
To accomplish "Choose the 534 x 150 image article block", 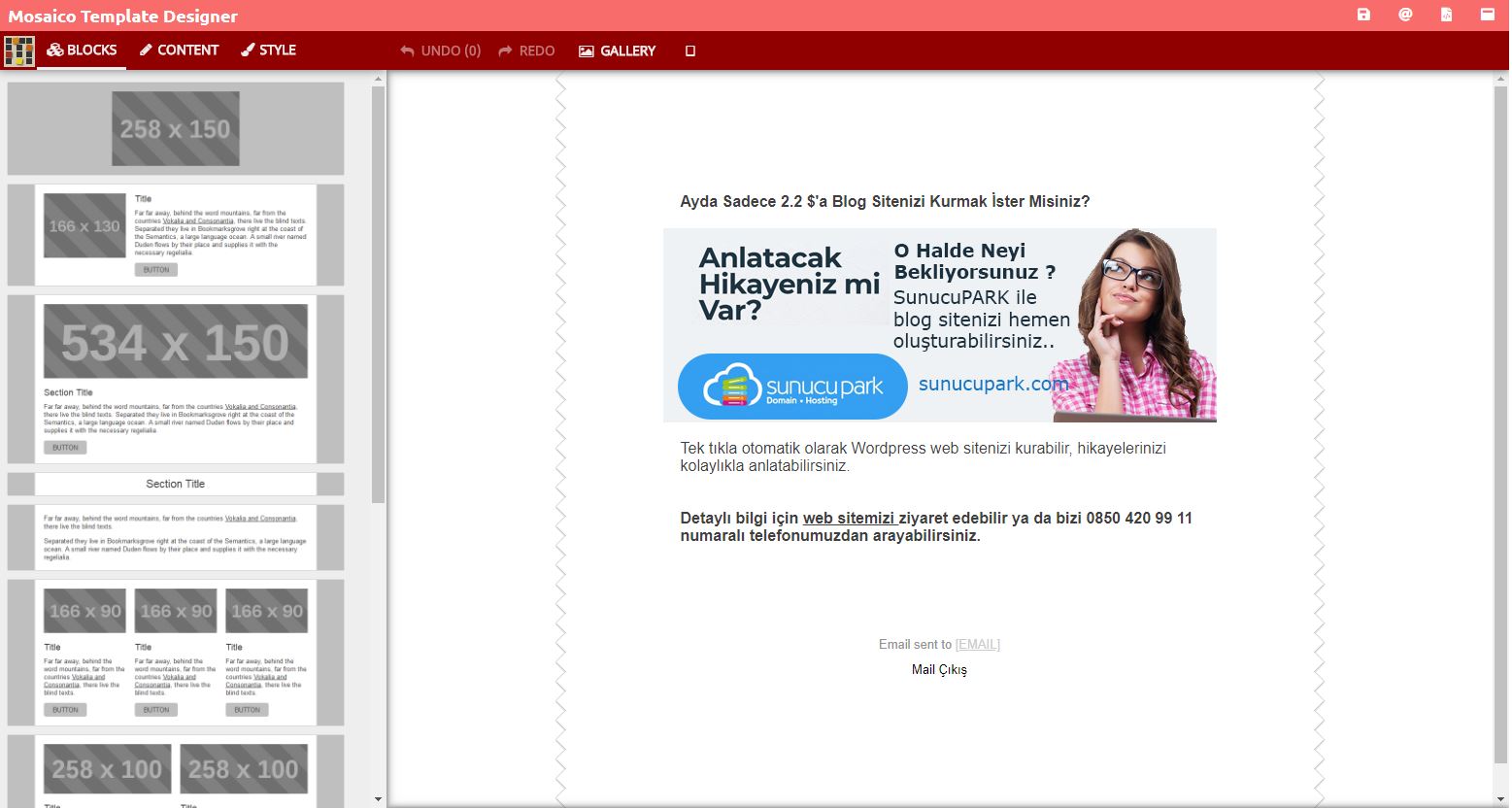I will (x=176, y=379).
